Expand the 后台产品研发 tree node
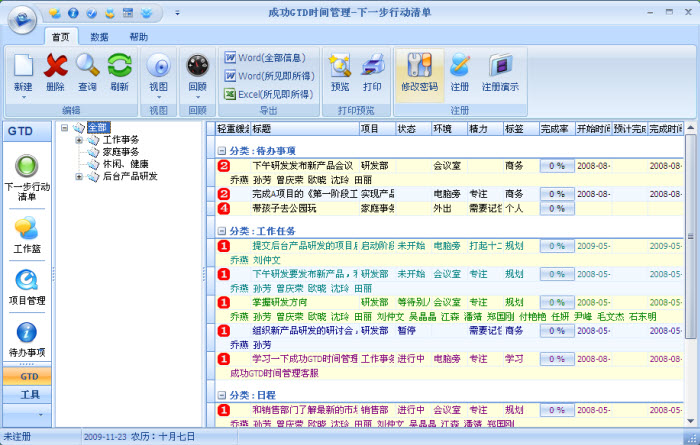 point(79,176)
